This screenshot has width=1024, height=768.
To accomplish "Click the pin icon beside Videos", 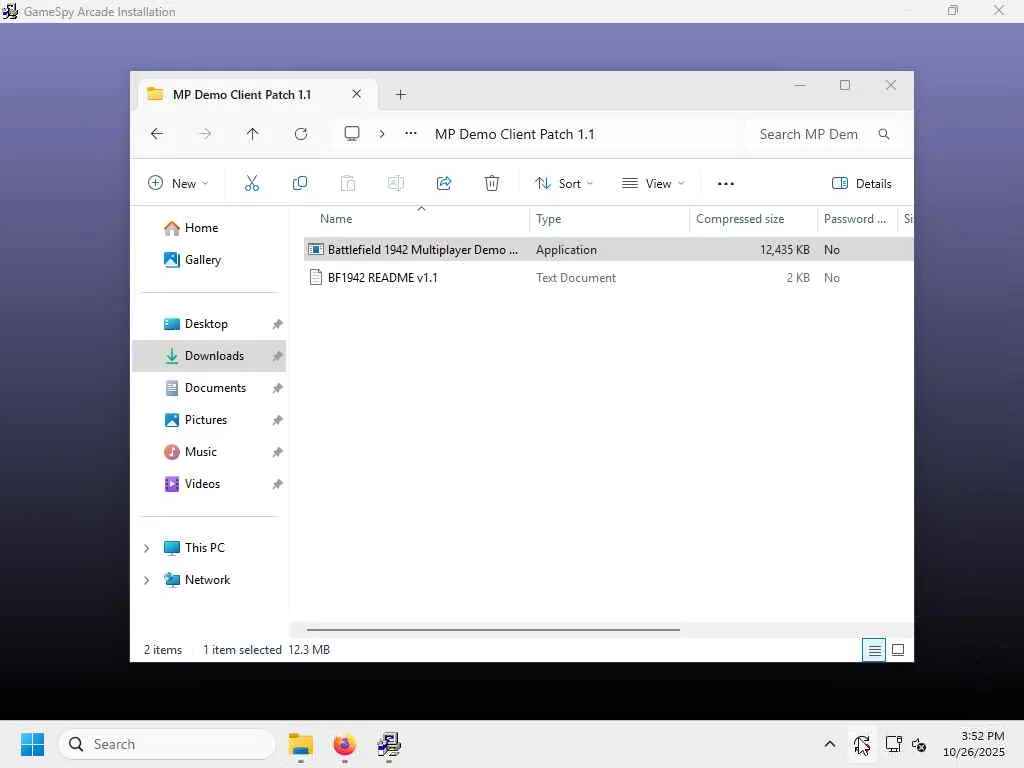I will pos(278,484).
